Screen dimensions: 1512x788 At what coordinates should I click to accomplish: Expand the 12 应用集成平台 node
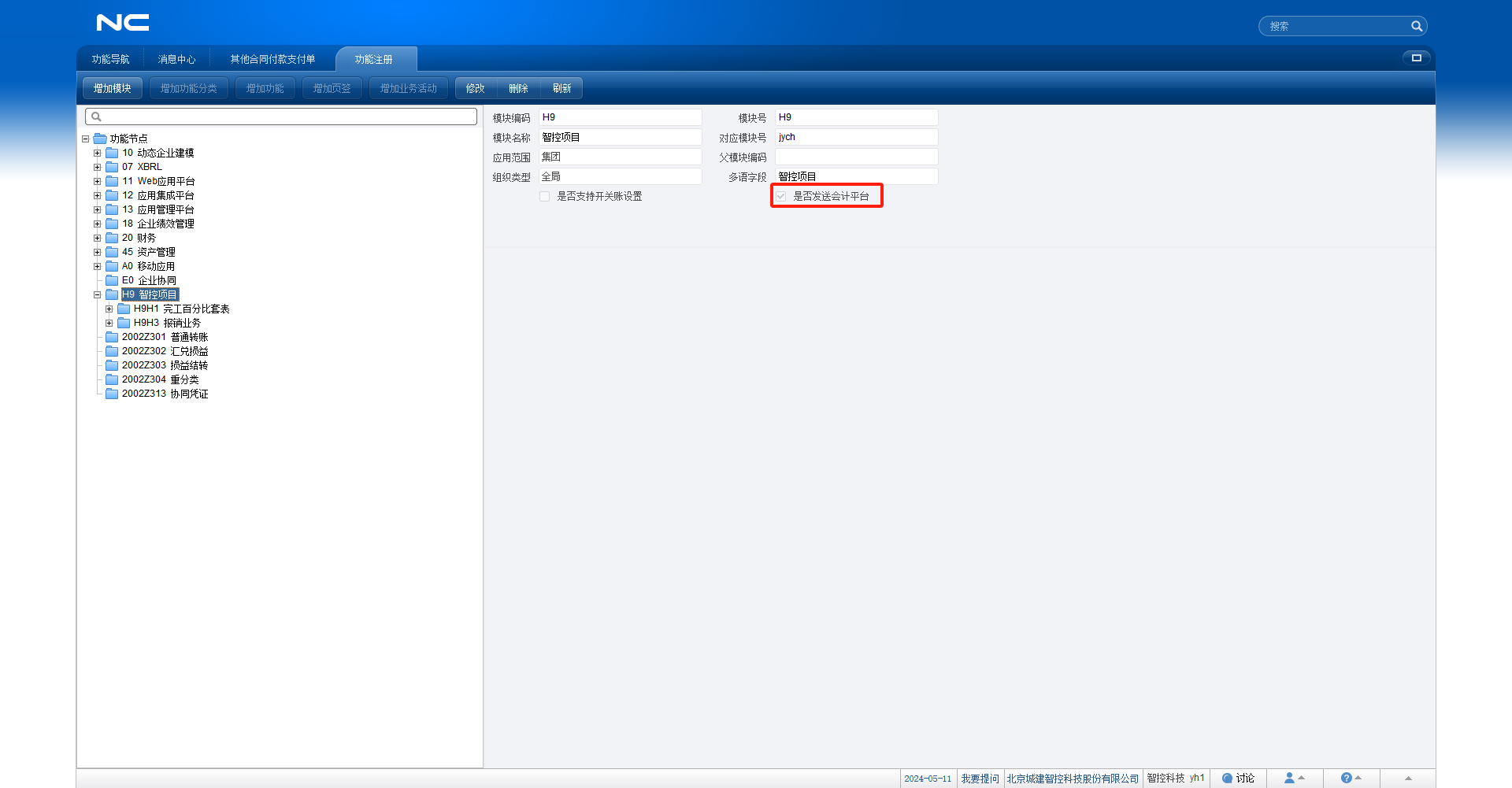click(x=98, y=195)
